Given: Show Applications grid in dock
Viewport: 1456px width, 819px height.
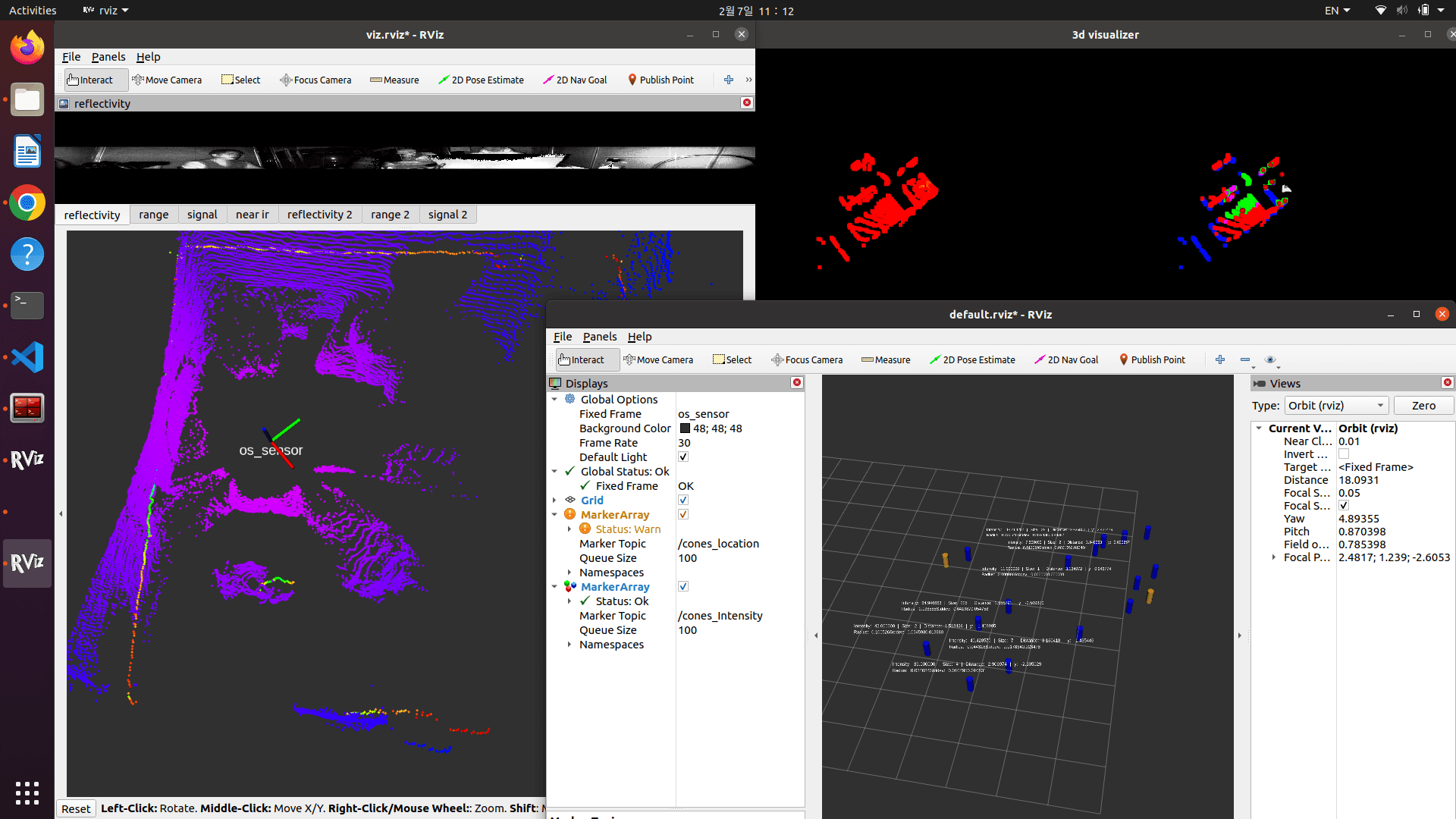Looking at the screenshot, I should [27, 792].
